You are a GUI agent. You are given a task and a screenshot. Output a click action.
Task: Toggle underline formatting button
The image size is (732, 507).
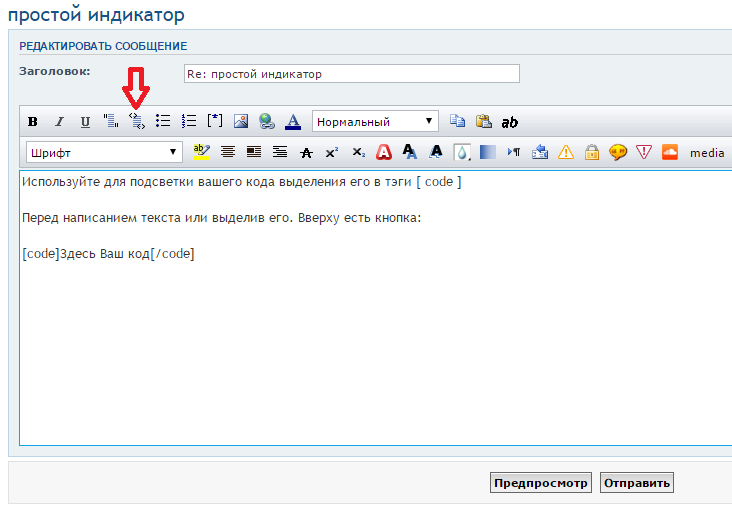click(85, 122)
